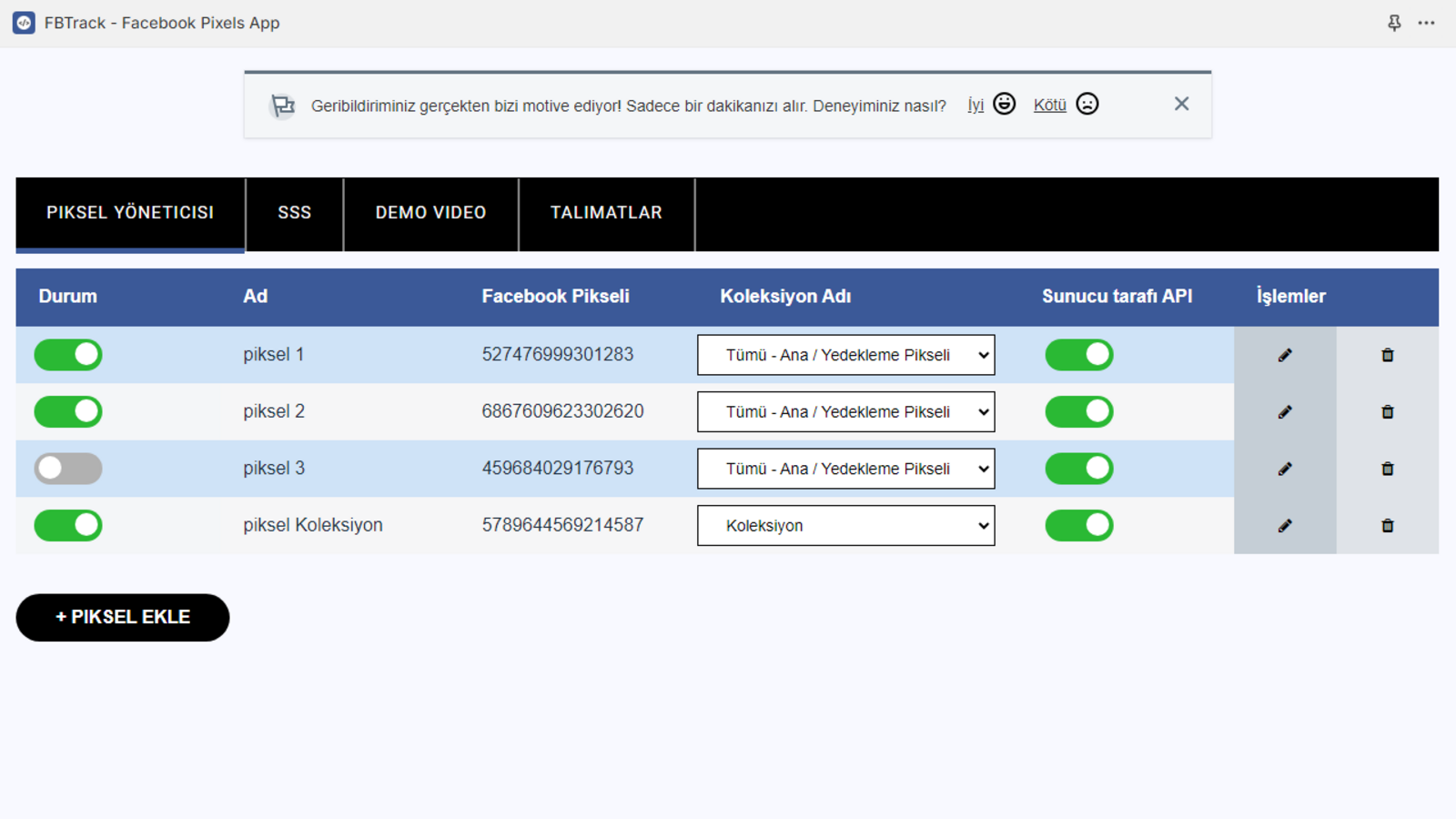Image resolution: width=1456 pixels, height=819 pixels.
Task: Dismiss the feedback banner with X
Action: click(1181, 104)
